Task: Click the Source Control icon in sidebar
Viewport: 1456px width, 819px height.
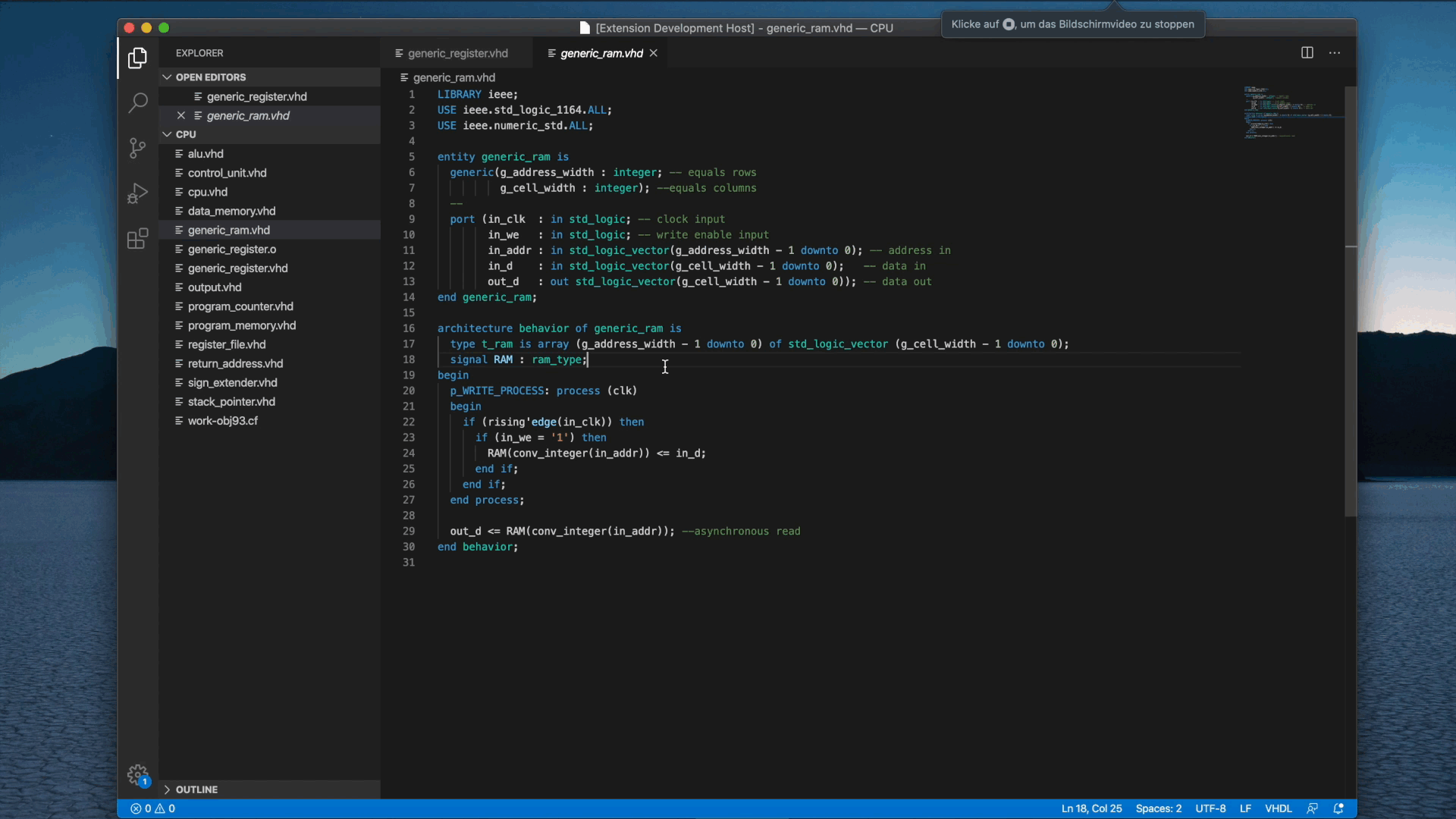Action: [x=137, y=146]
